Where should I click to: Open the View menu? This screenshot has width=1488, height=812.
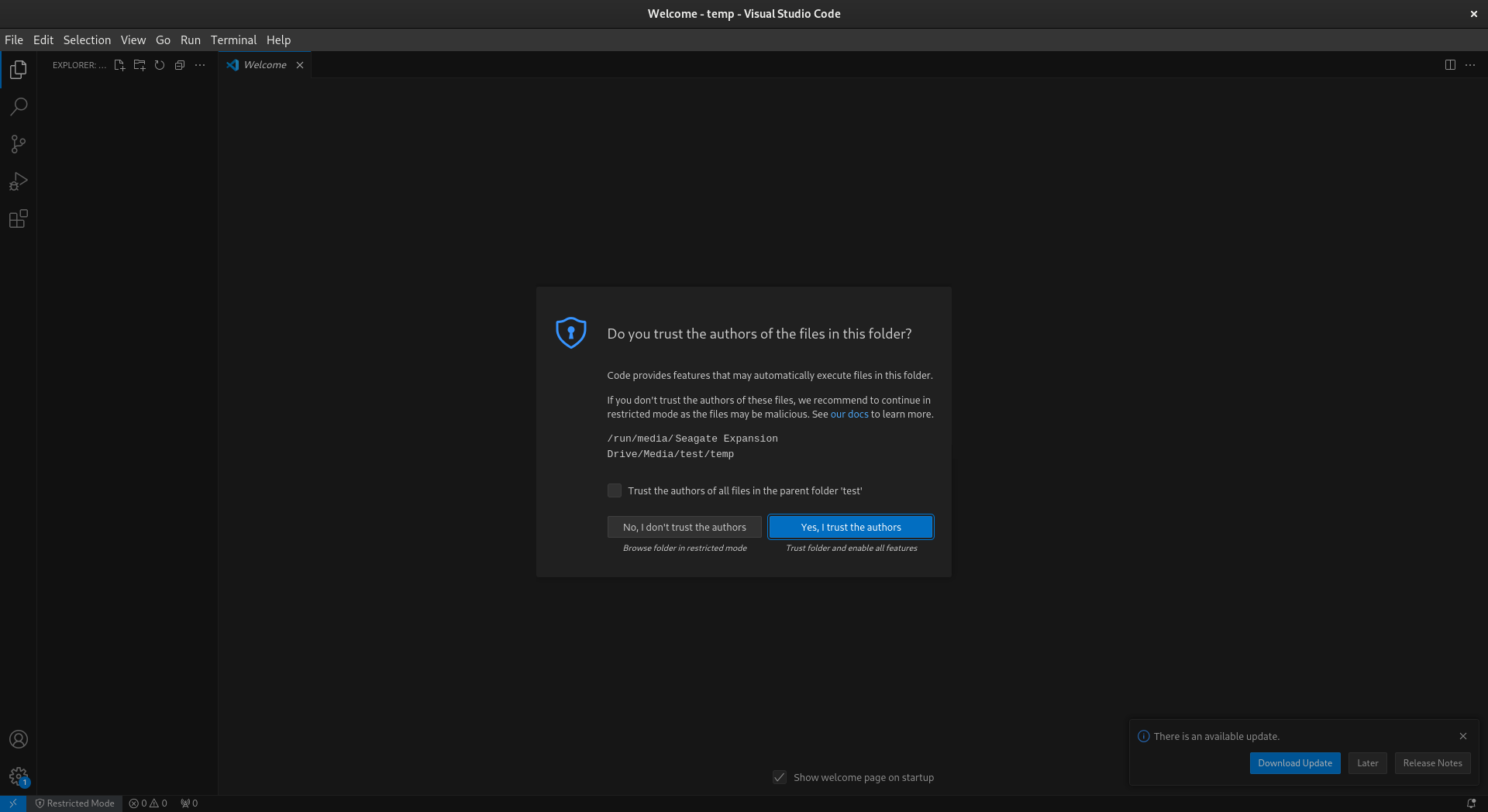click(x=133, y=40)
